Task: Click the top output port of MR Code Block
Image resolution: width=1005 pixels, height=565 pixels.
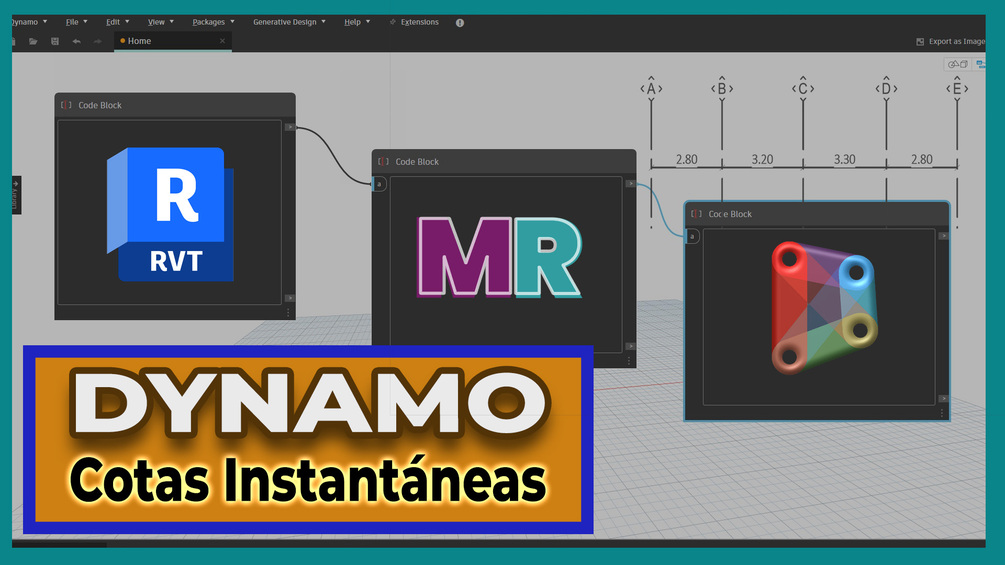Action: click(630, 184)
